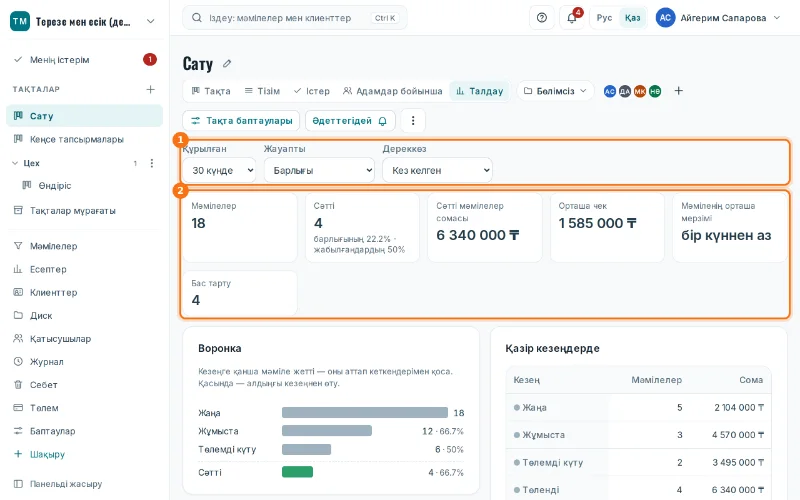Viewport: 800px width, 500px height.
Task: Open Баптаулар settings in sidebar
Action: coord(84,431)
